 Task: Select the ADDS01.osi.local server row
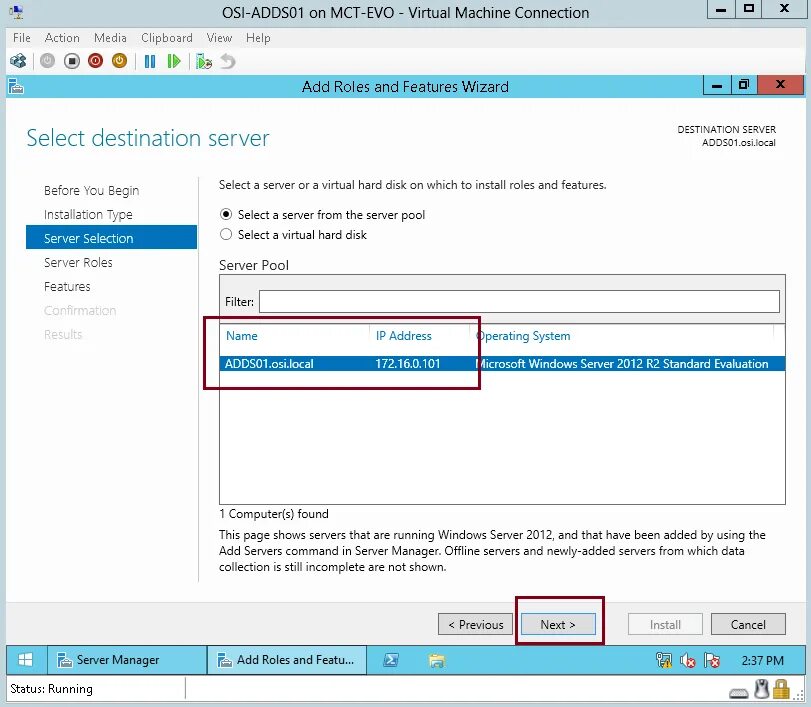pos(502,363)
